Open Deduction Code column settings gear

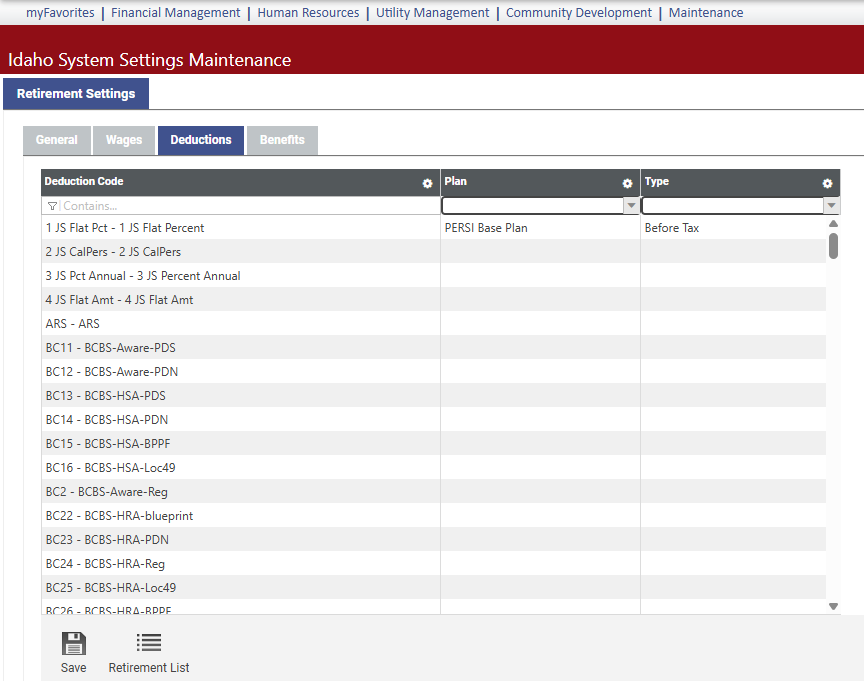[x=427, y=183]
